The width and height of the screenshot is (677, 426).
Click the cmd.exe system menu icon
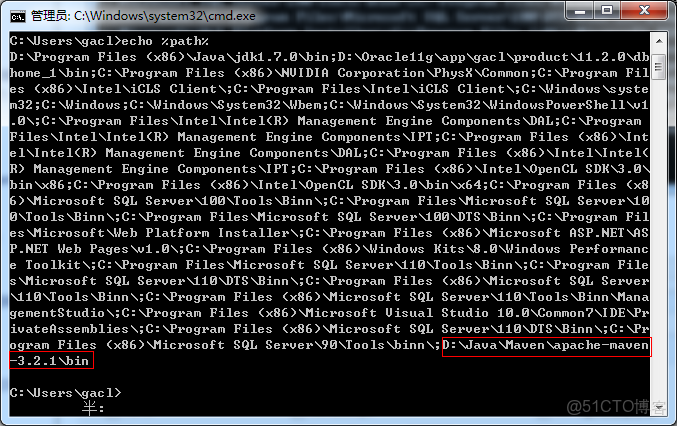click(17, 15)
